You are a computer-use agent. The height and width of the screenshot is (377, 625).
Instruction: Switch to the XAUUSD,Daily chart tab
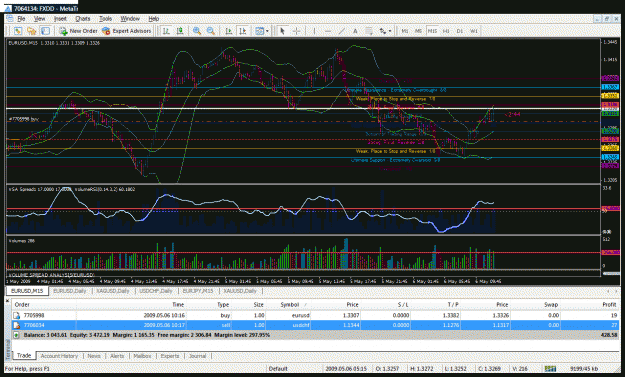point(240,291)
